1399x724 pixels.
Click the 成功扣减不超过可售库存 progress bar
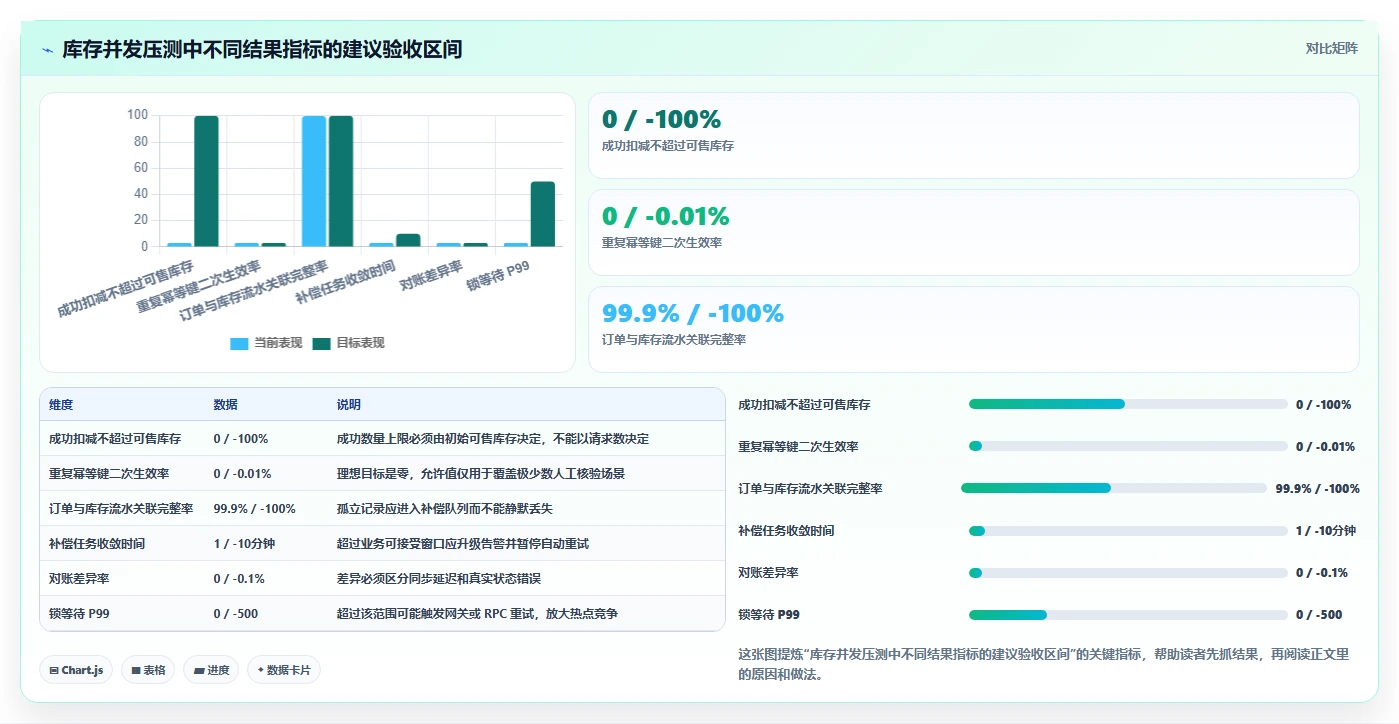point(1128,404)
